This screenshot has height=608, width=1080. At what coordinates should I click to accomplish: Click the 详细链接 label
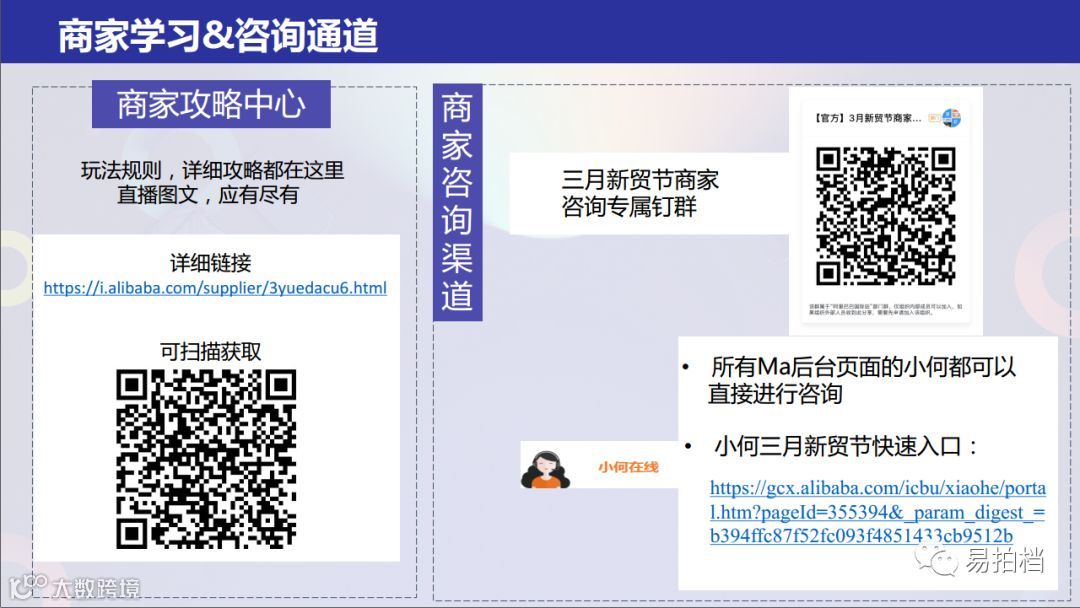(211, 262)
